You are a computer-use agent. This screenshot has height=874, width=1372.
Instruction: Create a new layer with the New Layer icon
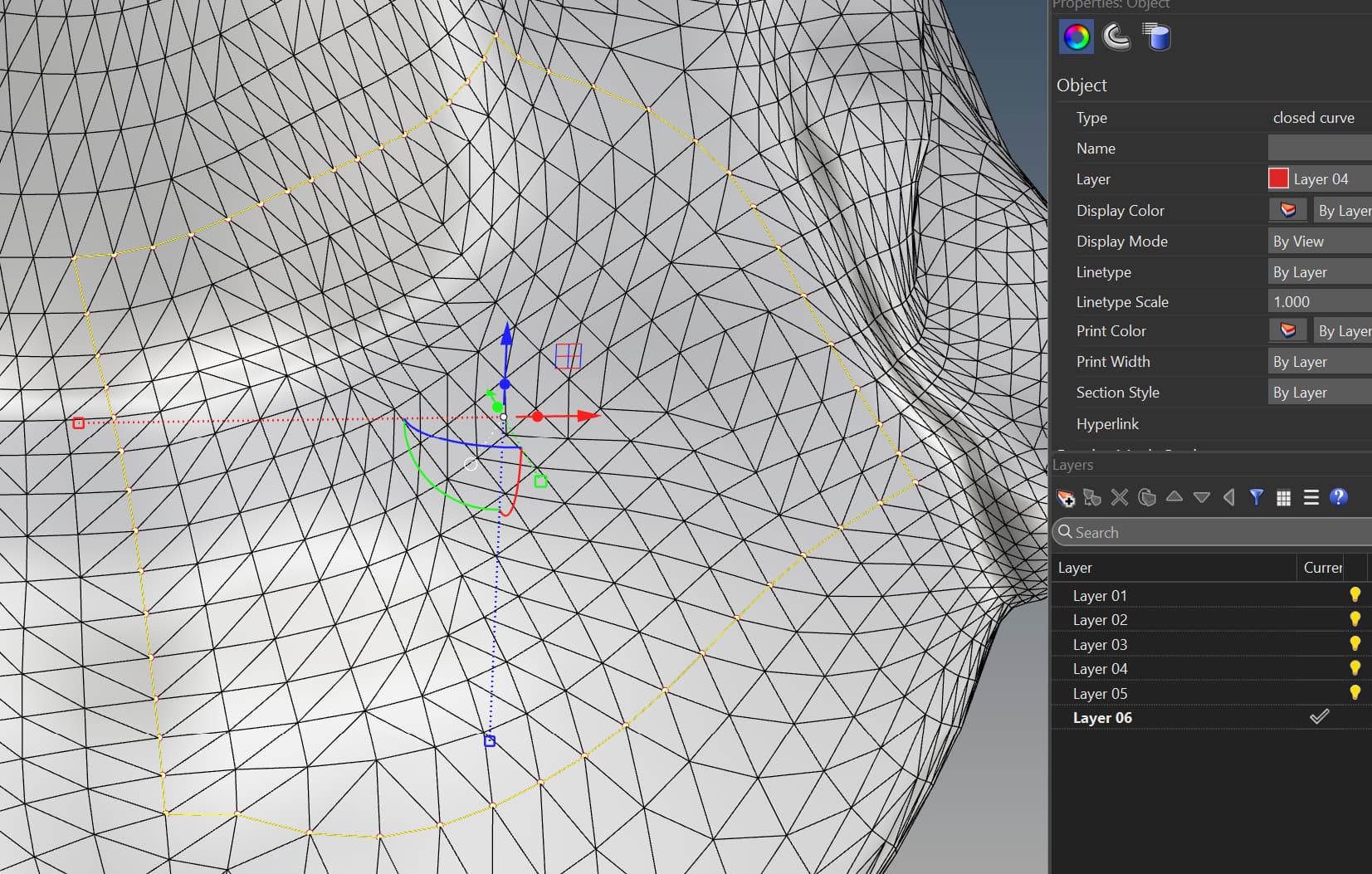click(1066, 498)
